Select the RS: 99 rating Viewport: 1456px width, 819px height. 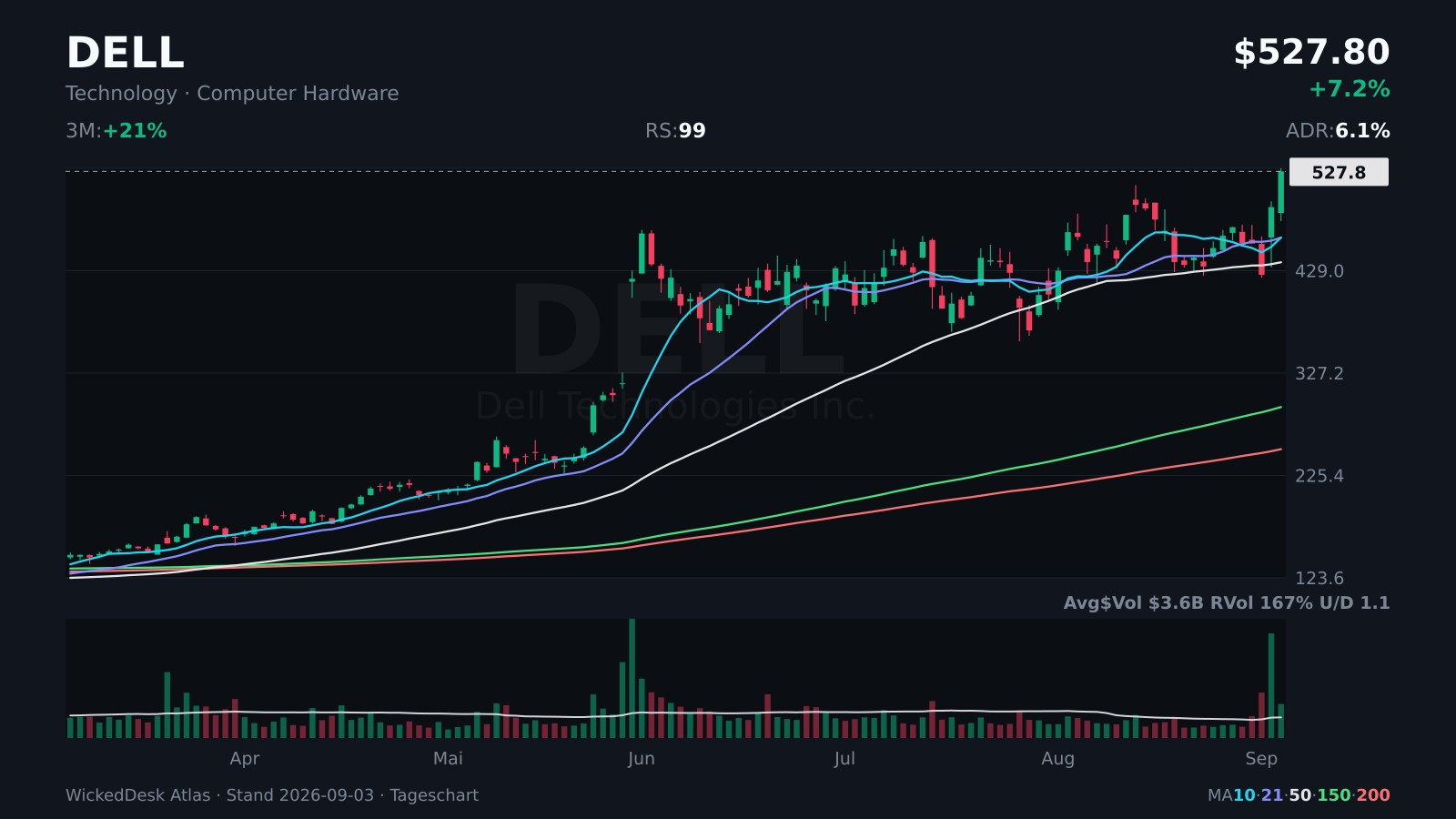point(675,131)
